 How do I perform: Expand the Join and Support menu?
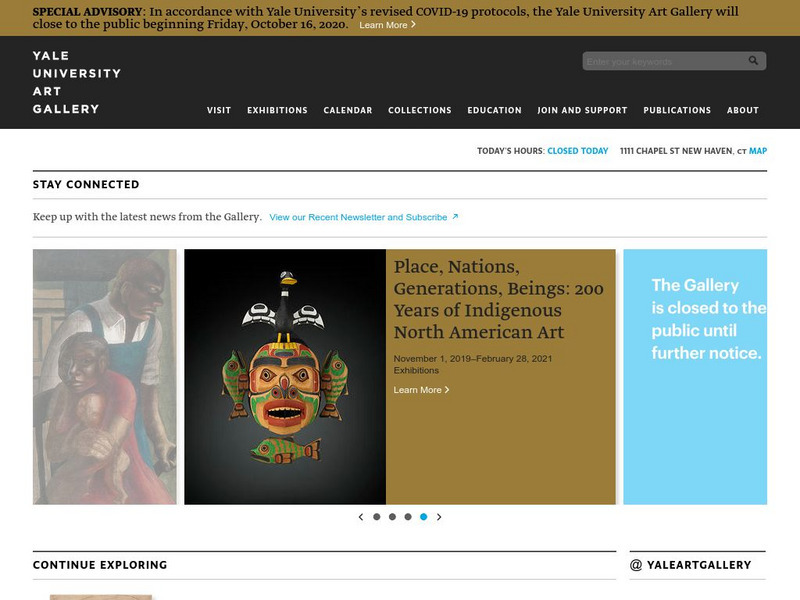(582, 110)
